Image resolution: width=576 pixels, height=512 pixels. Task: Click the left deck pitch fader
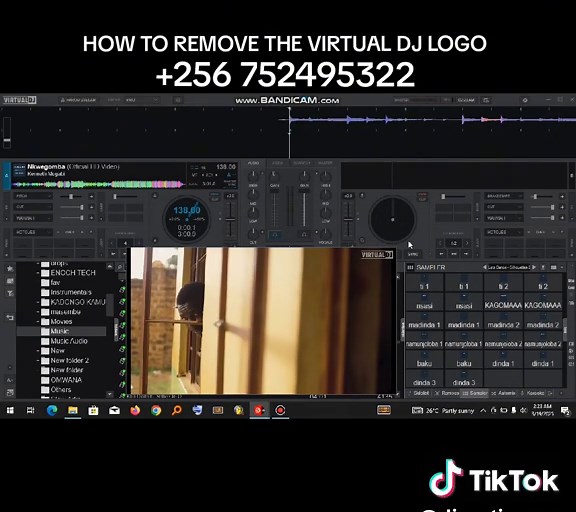click(x=230, y=220)
